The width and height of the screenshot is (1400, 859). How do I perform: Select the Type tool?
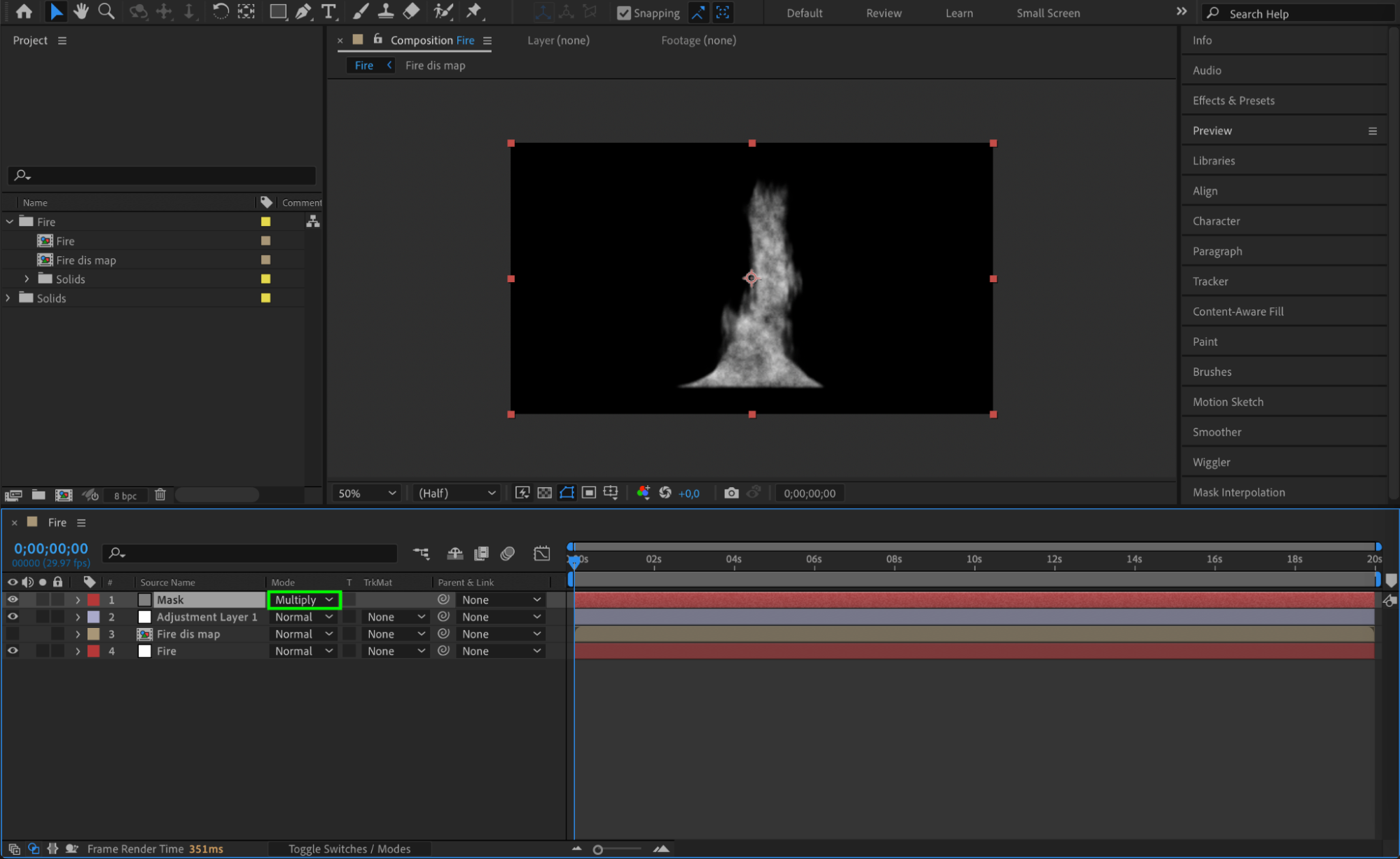click(328, 11)
